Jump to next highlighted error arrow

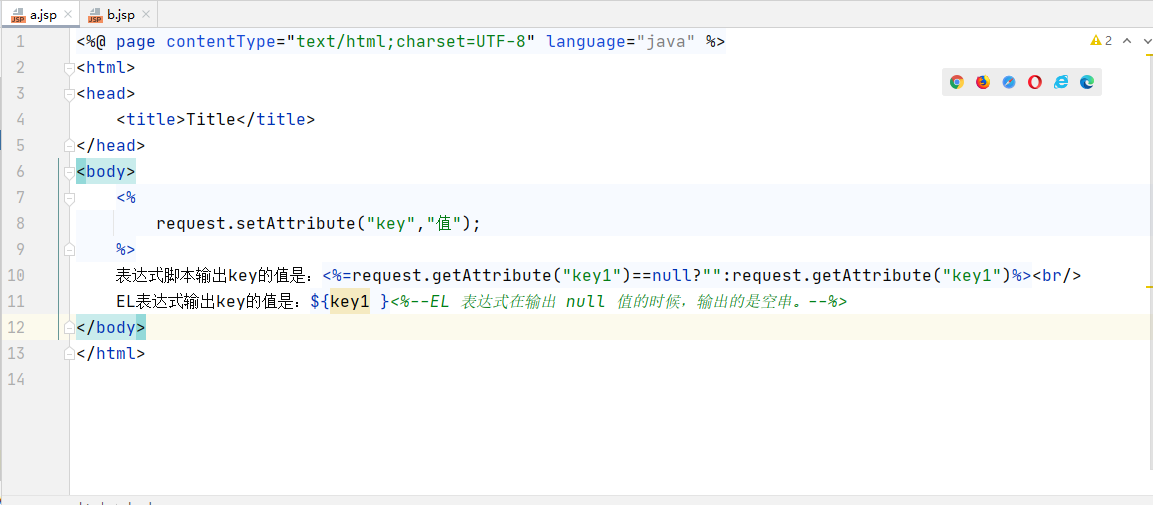tap(1146, 40)
